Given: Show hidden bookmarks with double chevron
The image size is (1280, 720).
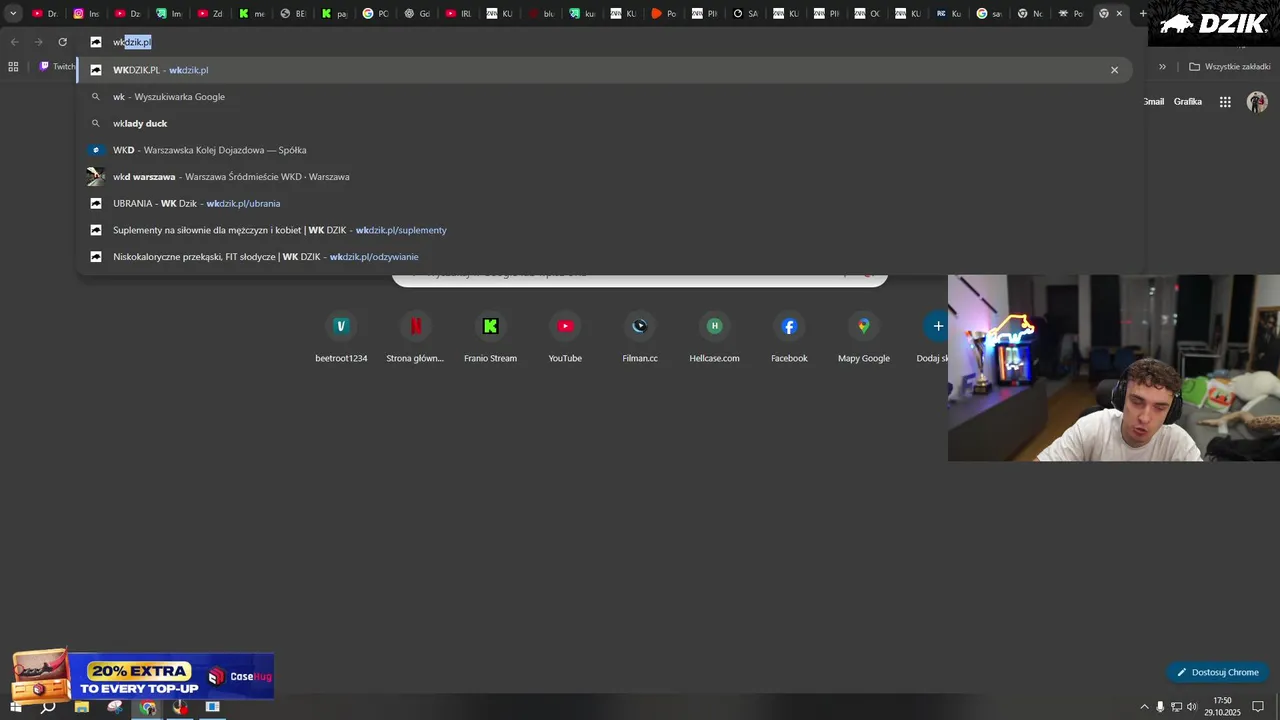Looking at the screenshot, I should [1162, 67].
